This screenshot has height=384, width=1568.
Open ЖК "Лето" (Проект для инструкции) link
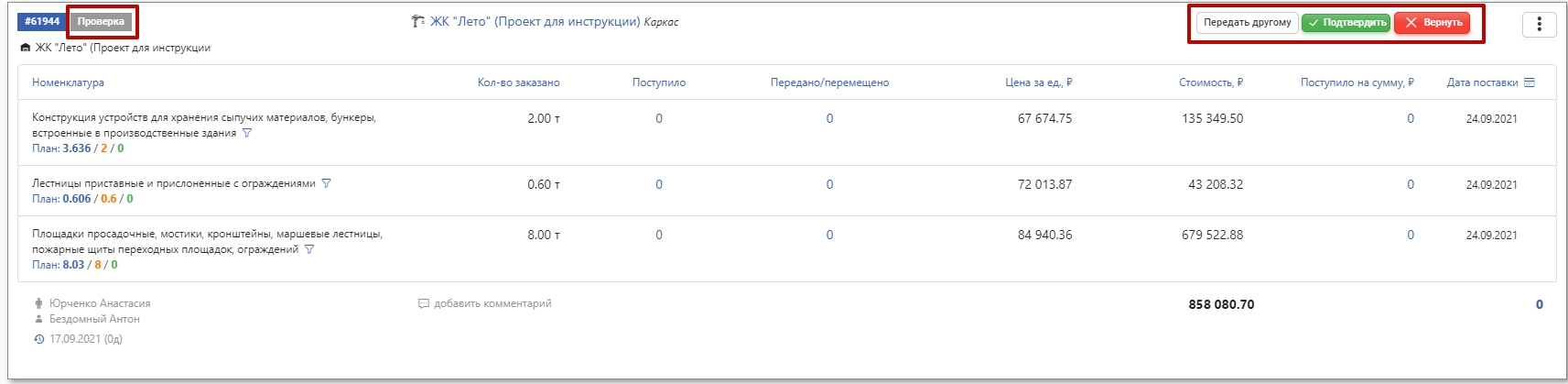click(535, 22)
